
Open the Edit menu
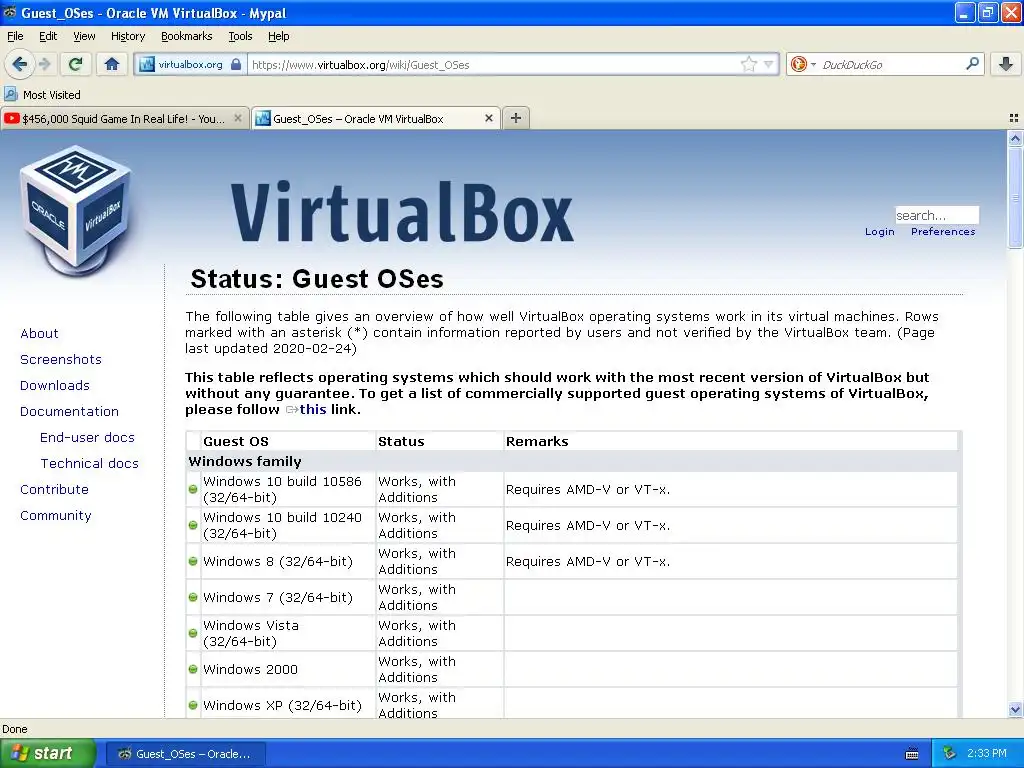(x=48, y=36)
